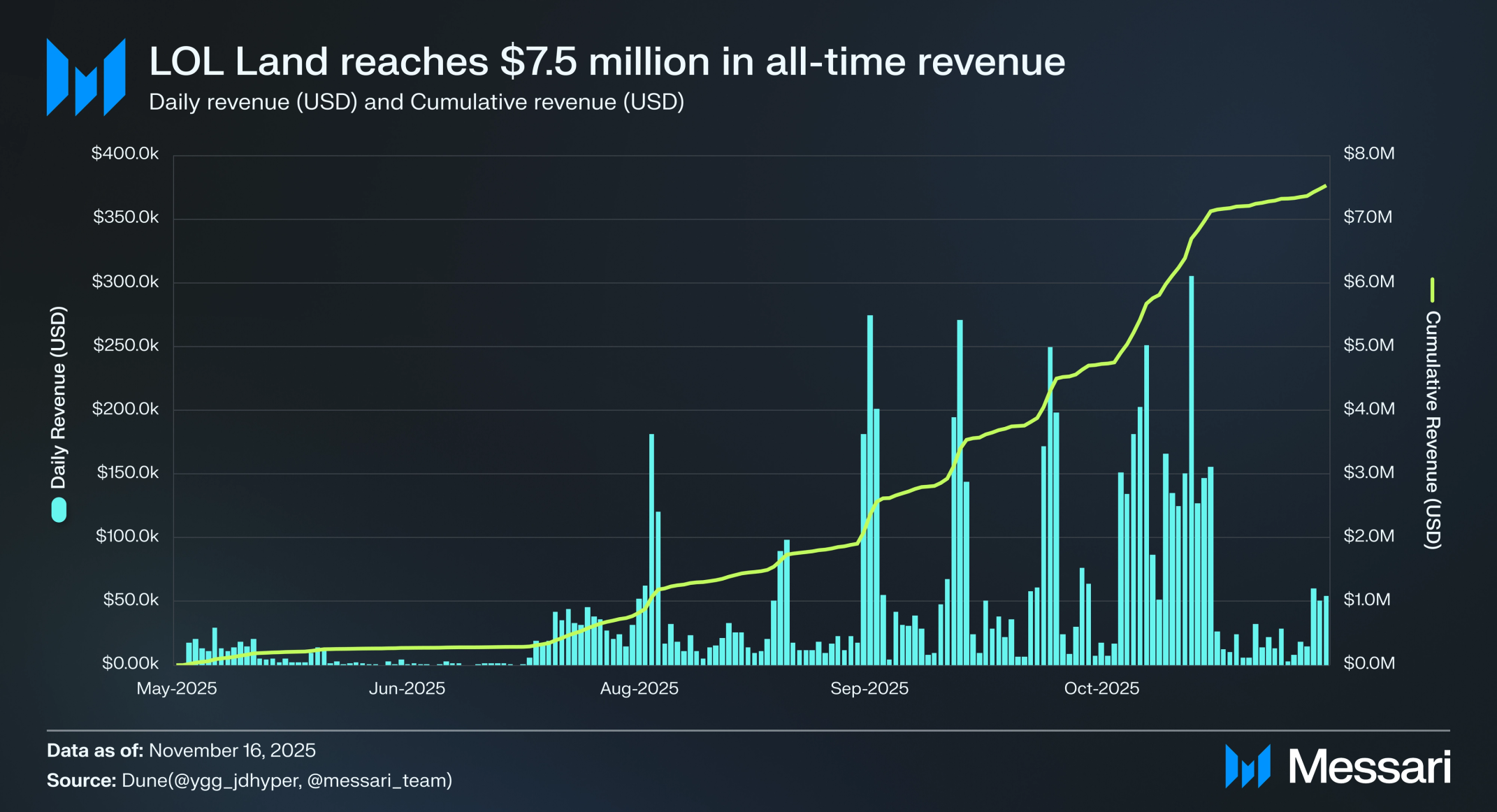Click the Aug-2025 x-axis label
The width and height of the screenshot is (1497, 812).
point(639,688)
